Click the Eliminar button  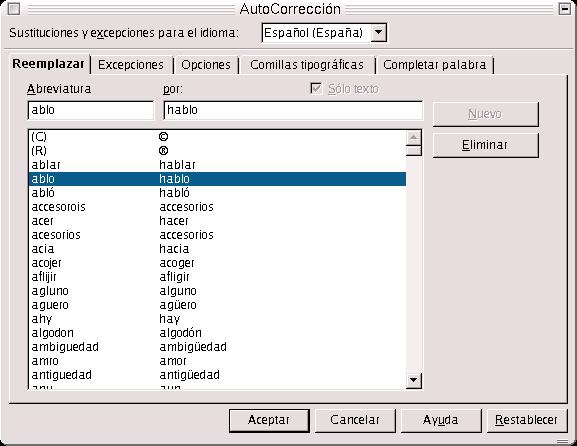(x=485, y=145)
